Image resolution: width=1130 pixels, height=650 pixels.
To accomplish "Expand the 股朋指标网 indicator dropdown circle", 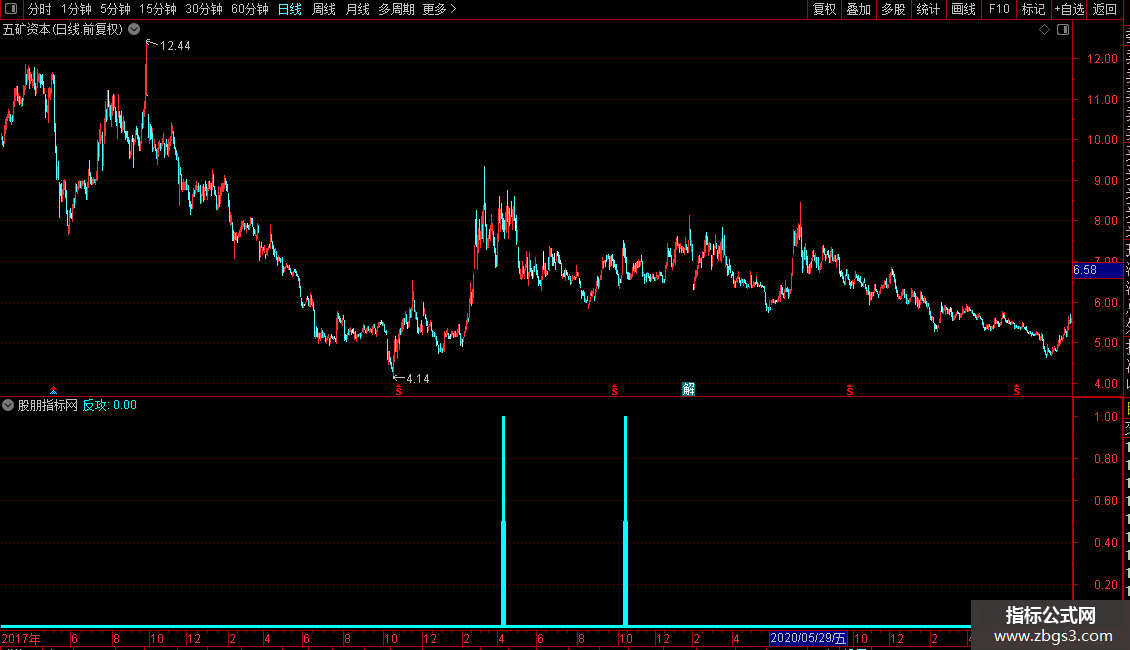I will [x=8, y=405].
